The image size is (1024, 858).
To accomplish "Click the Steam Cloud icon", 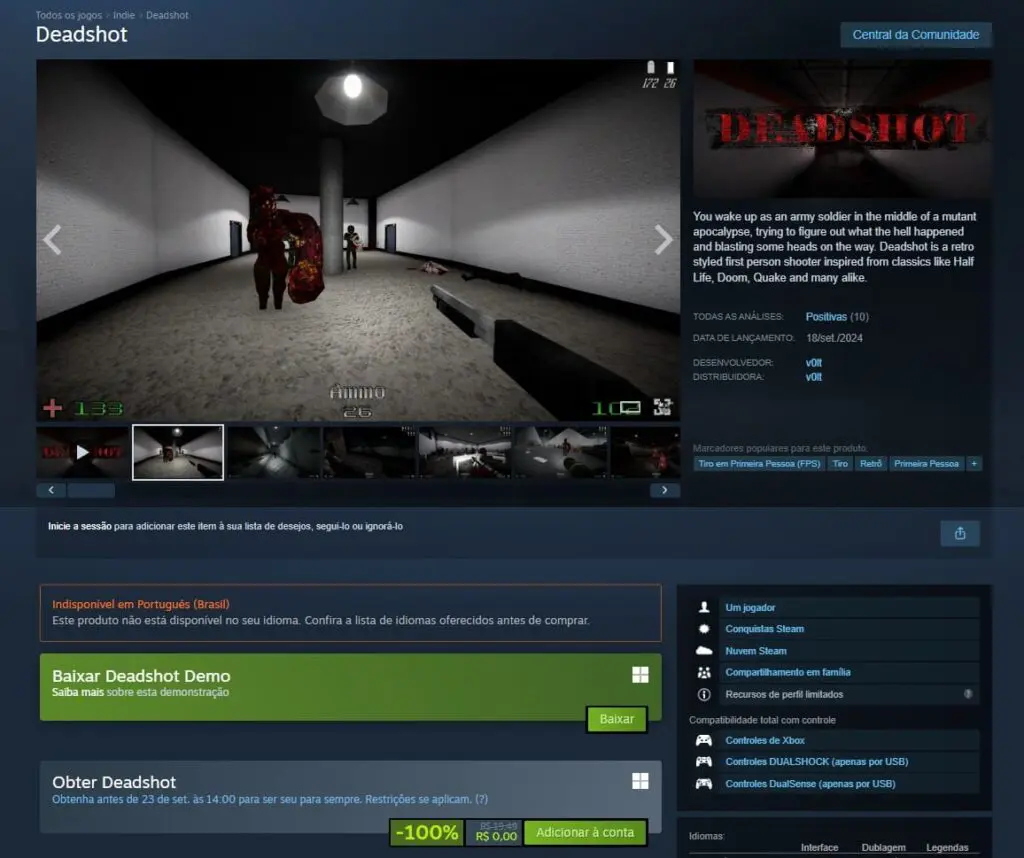I will click(704, 651).
